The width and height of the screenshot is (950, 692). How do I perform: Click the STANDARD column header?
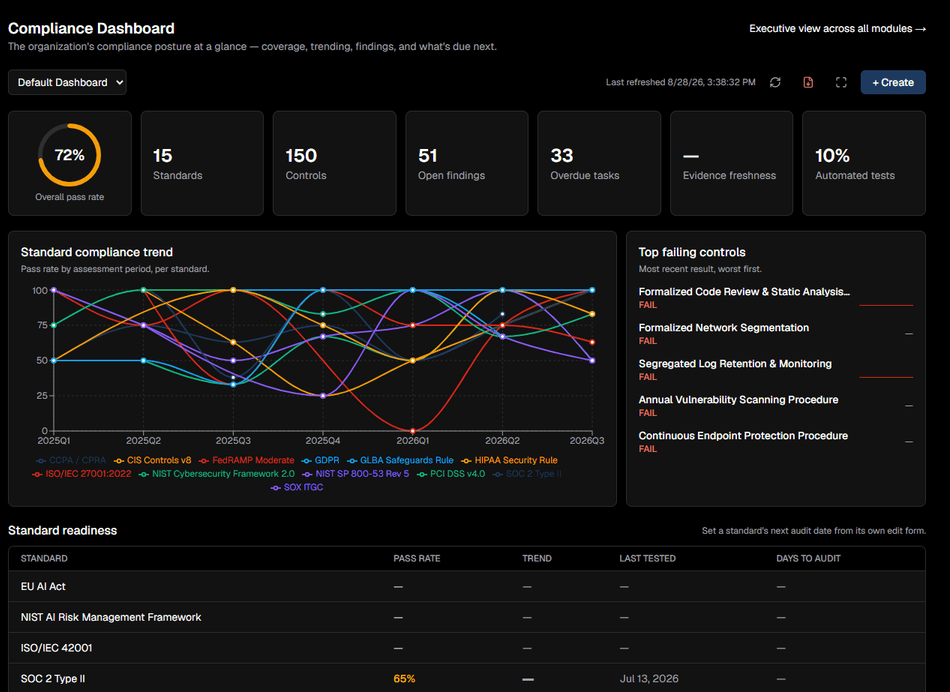coord(44,559)
